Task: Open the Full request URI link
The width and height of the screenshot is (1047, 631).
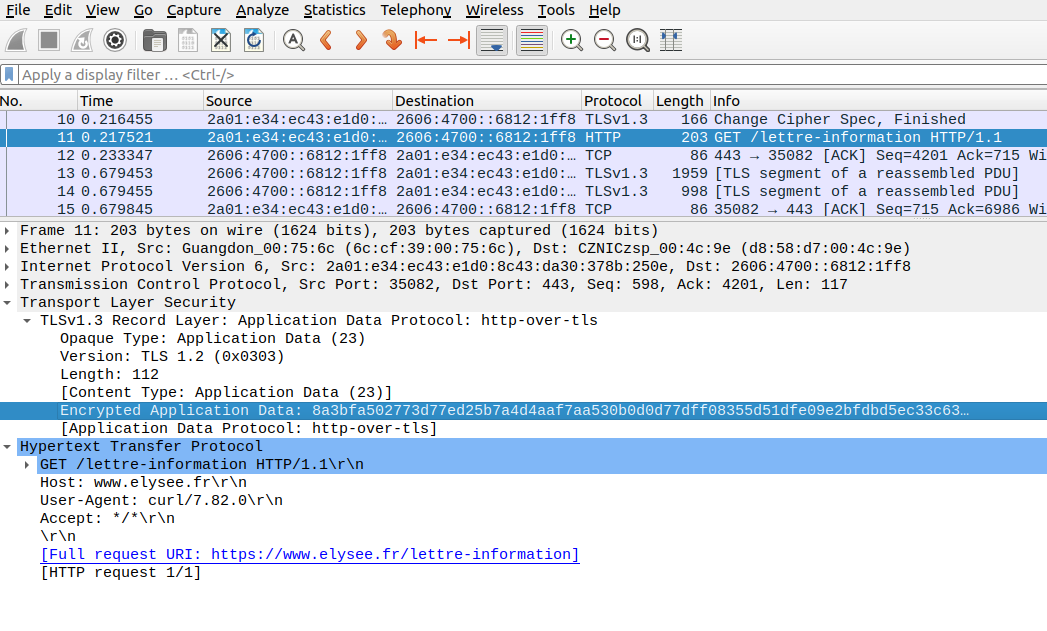Action: (x=310, y=555)
